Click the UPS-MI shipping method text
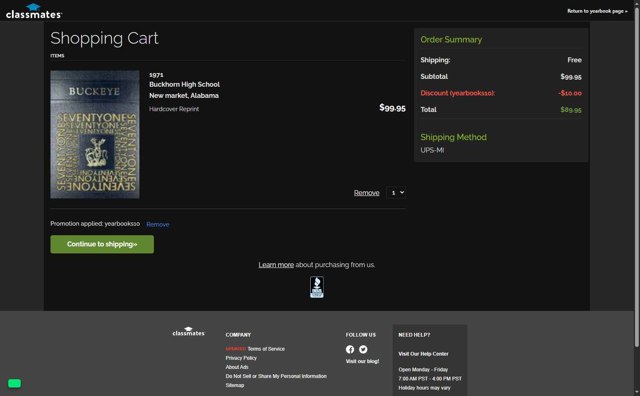This screenshot has width=640, height=396. (432, 150)
